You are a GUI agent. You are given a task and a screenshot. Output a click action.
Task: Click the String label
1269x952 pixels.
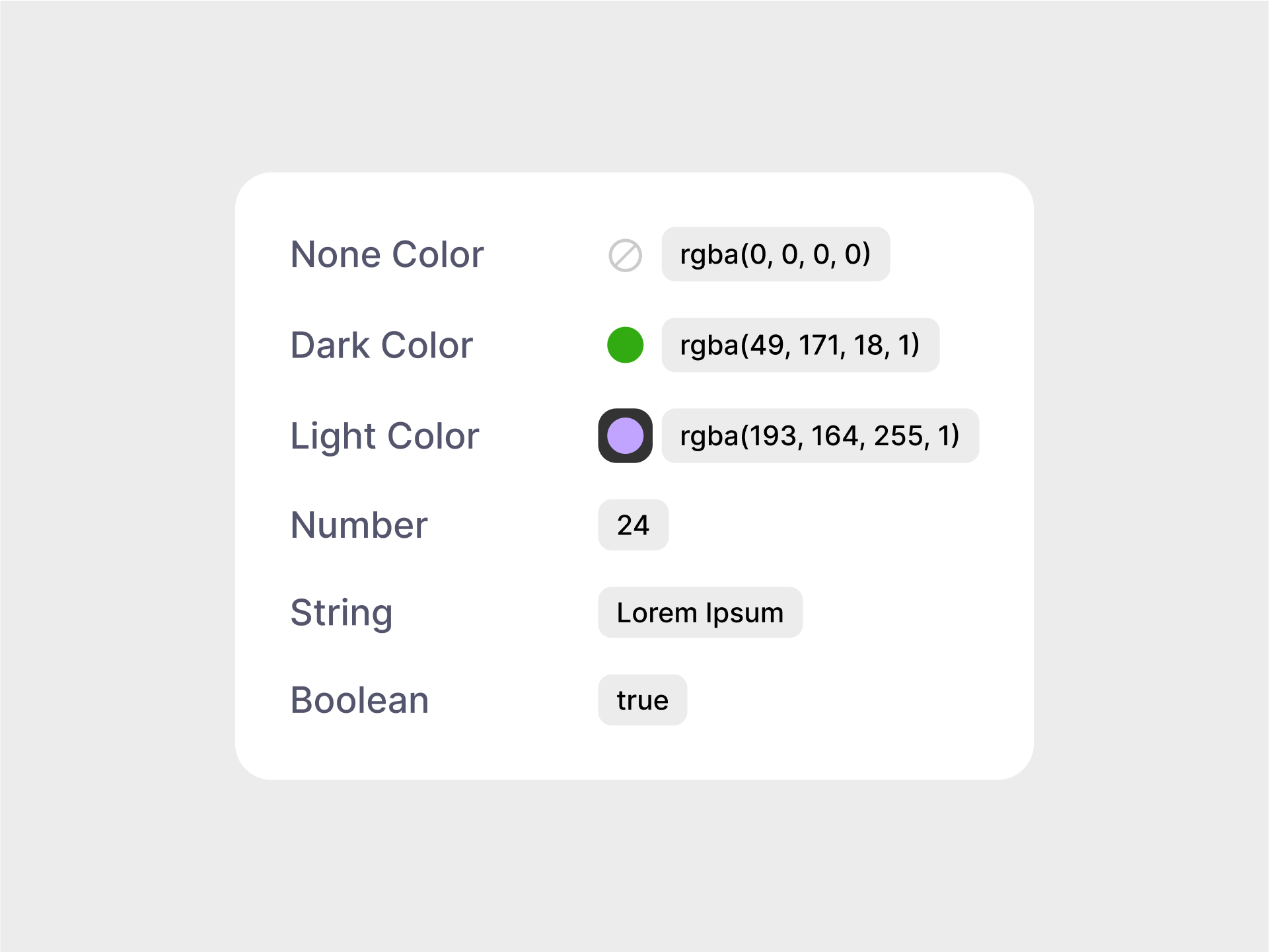(x=342, y=613)
